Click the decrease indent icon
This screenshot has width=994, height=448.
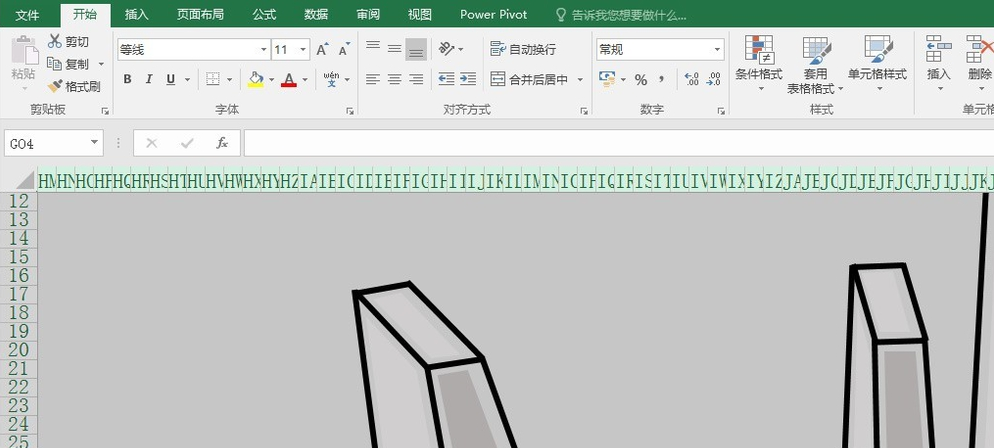click(446, 79)
